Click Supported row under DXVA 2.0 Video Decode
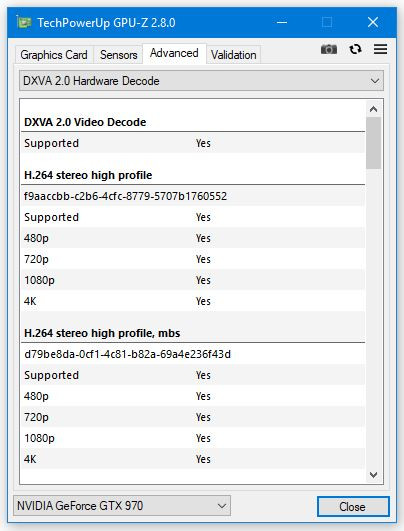This screenshot has width=404, height=531. click(193, 143)
